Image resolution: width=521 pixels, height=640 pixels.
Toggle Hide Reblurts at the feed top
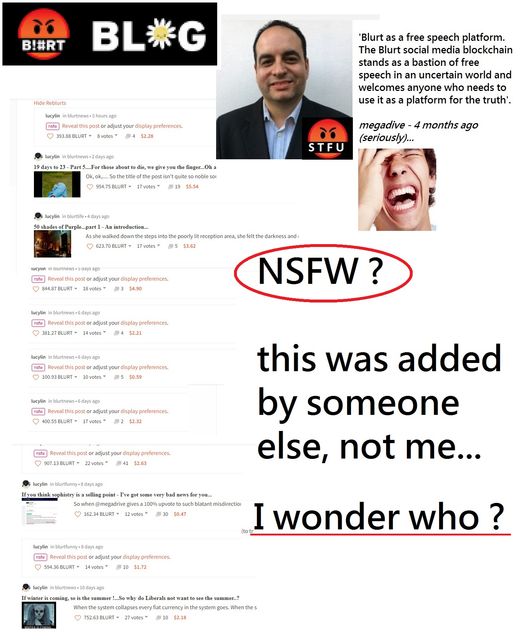click(50, 103)
